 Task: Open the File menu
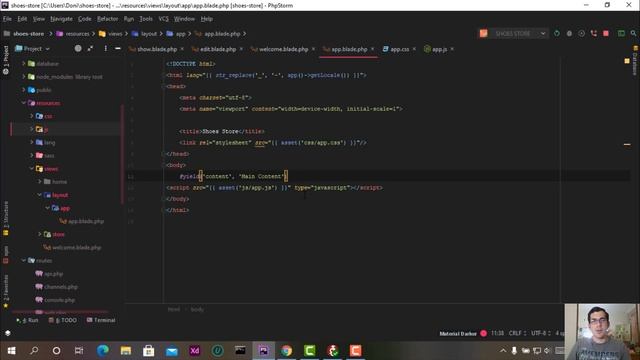[7, 19]
